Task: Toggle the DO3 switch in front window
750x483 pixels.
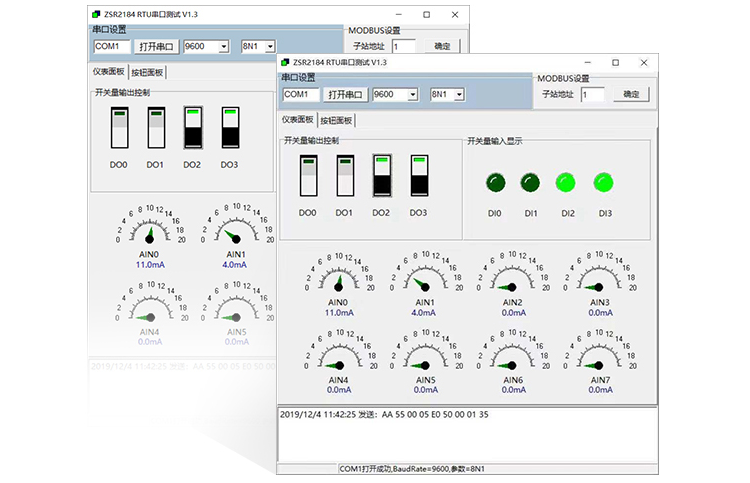Action: pyautogui.click(x=419, y=176)
